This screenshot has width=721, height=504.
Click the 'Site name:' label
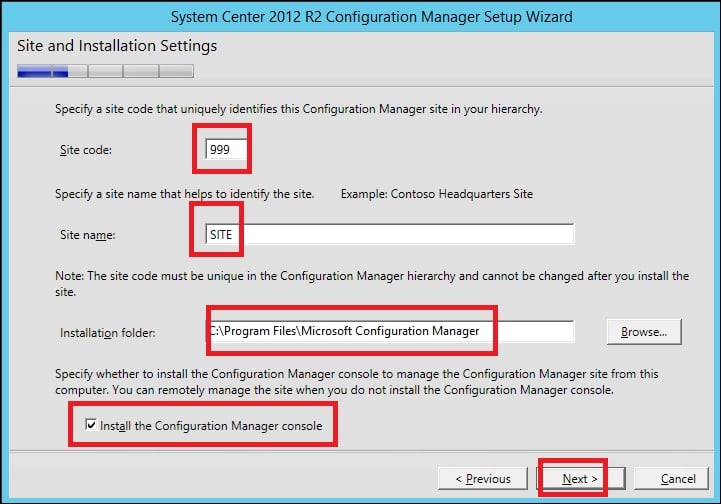(87, 235)
